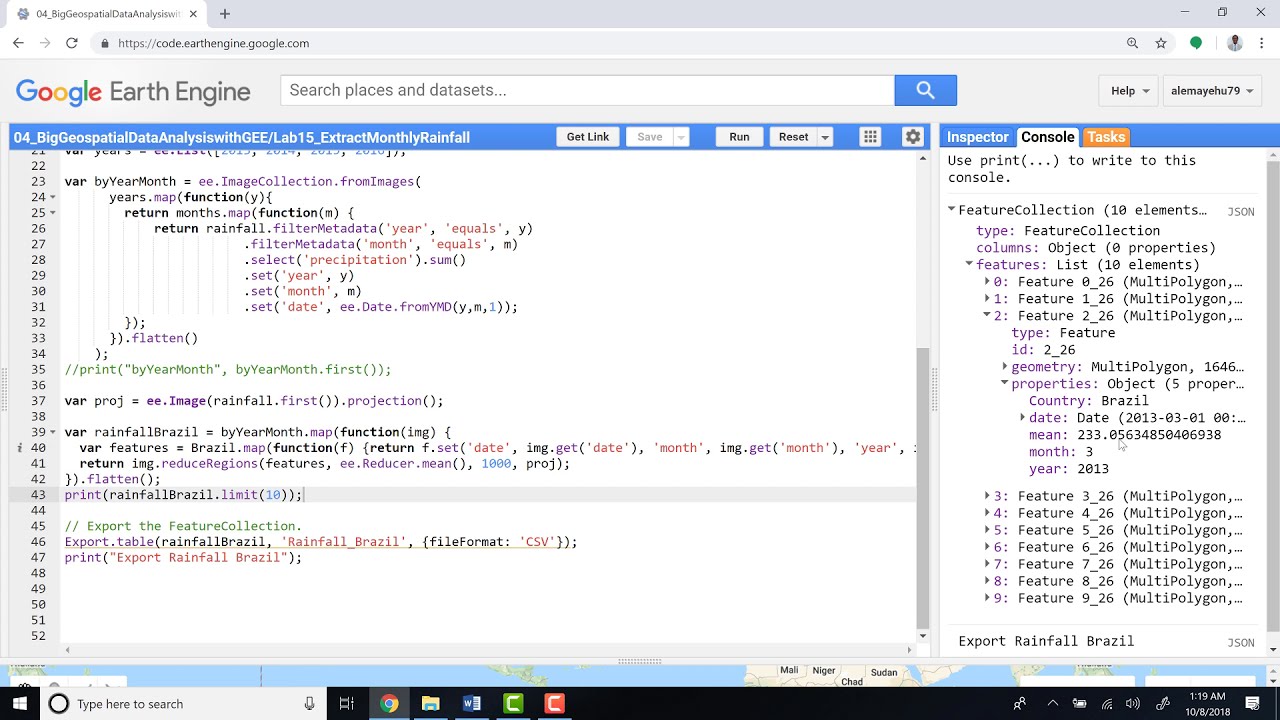Collapse the properties Object node
Viewport: 1280px width, 720px height.
pyautogui.click(x=1005, y=383)
